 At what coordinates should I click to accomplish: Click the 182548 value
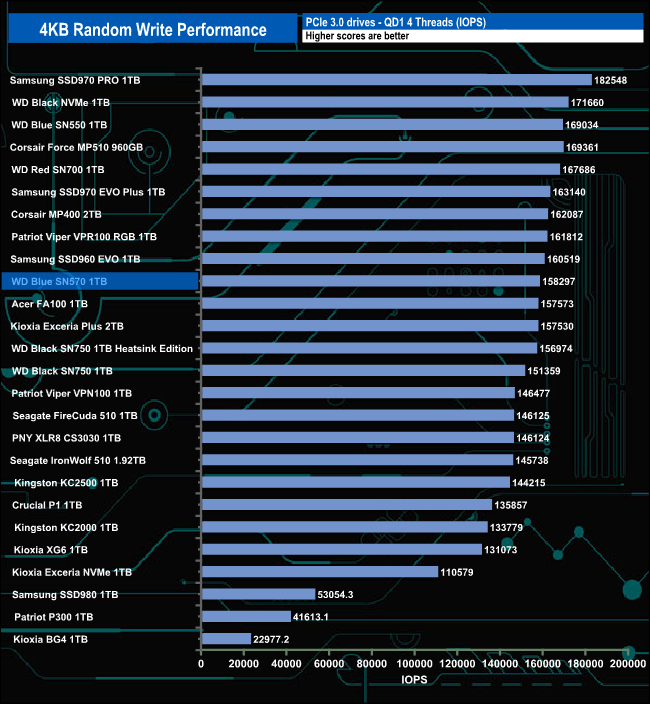point(610,80)
